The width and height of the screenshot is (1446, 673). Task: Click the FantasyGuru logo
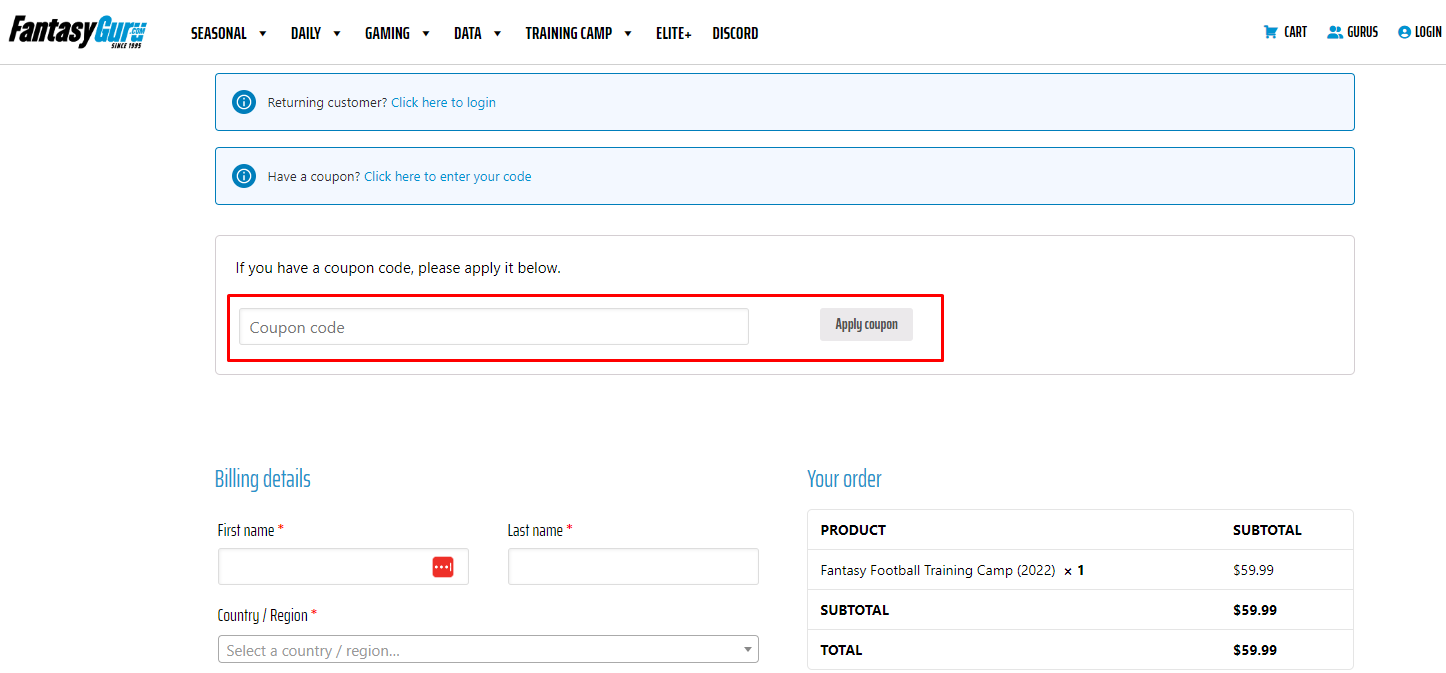pyautogui.click(x=78, y=32)
